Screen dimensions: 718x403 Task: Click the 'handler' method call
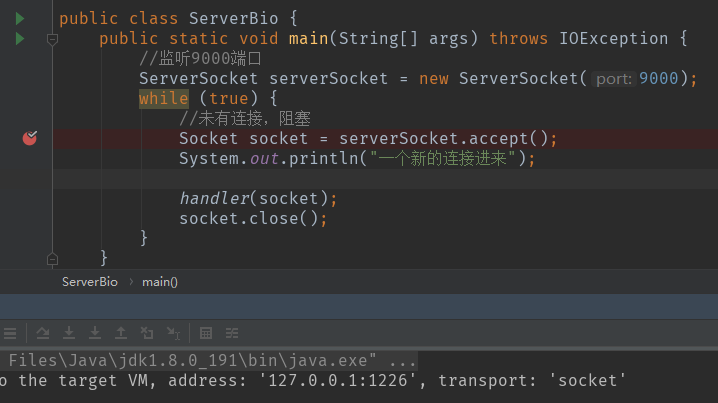(214, 198)
